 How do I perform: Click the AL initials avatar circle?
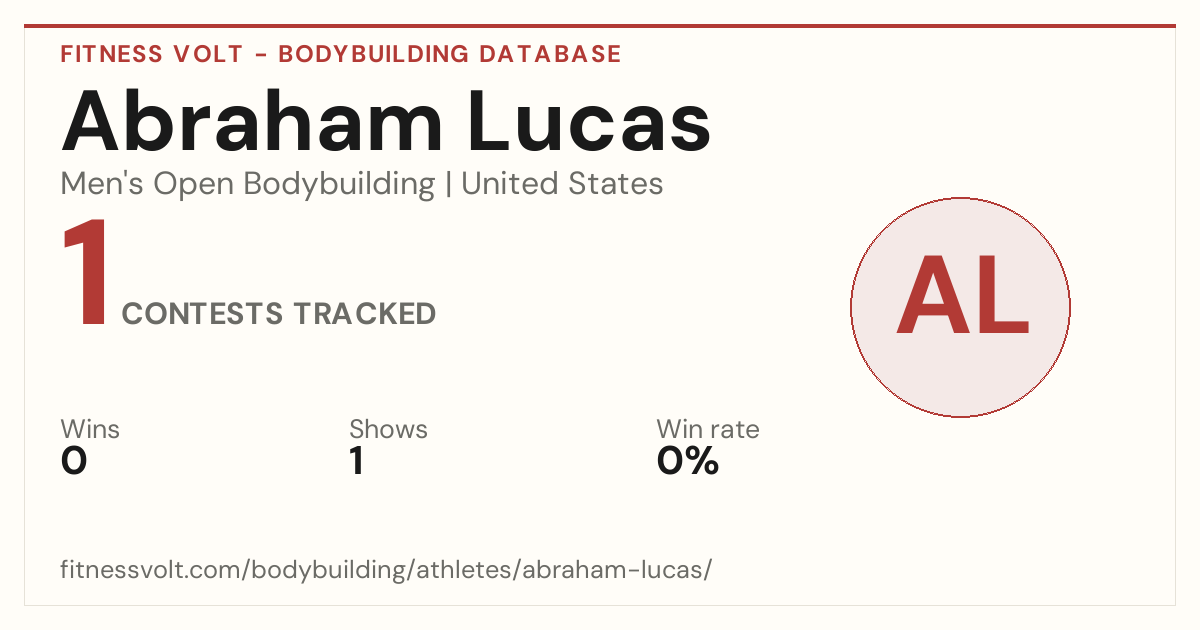[960, 307]
